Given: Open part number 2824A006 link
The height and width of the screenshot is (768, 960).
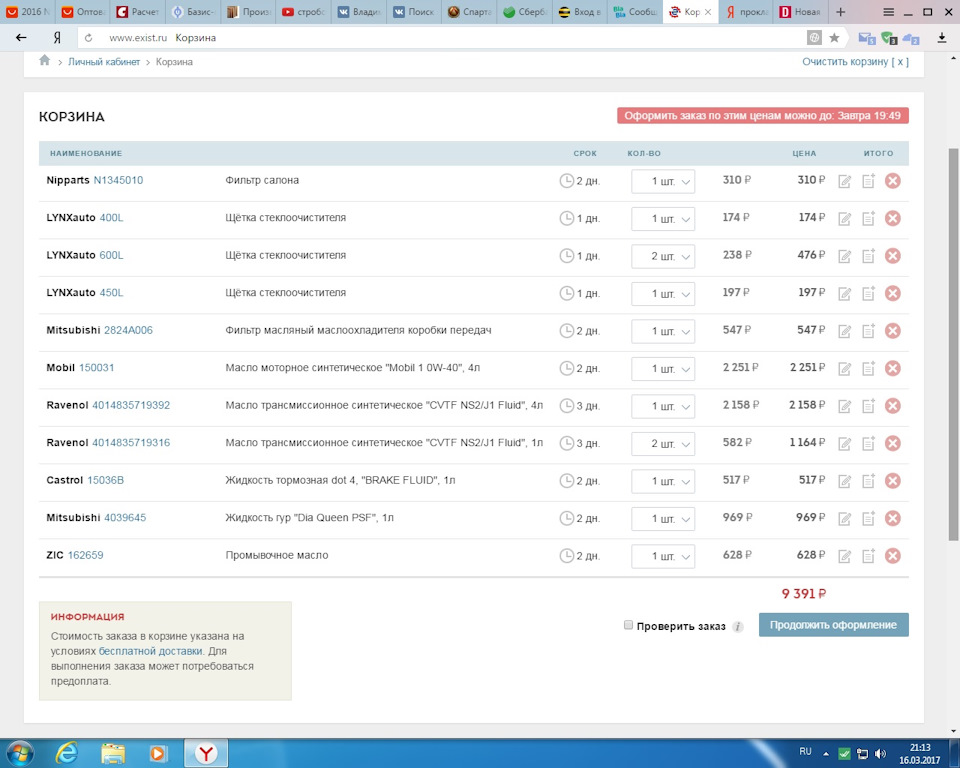Looking at the screenshot, I should [x=128, y=330].
